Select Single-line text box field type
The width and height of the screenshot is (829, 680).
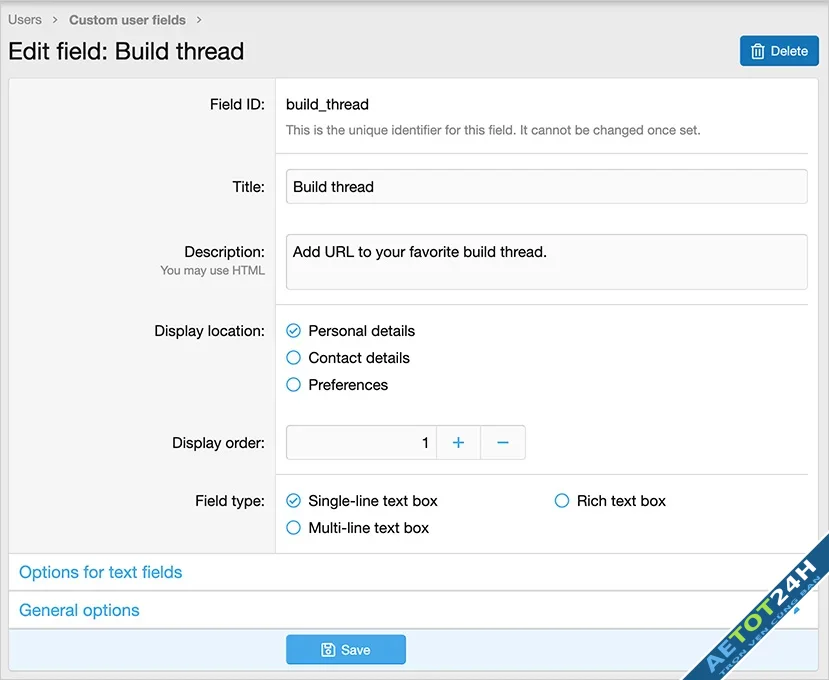[294, 501]
